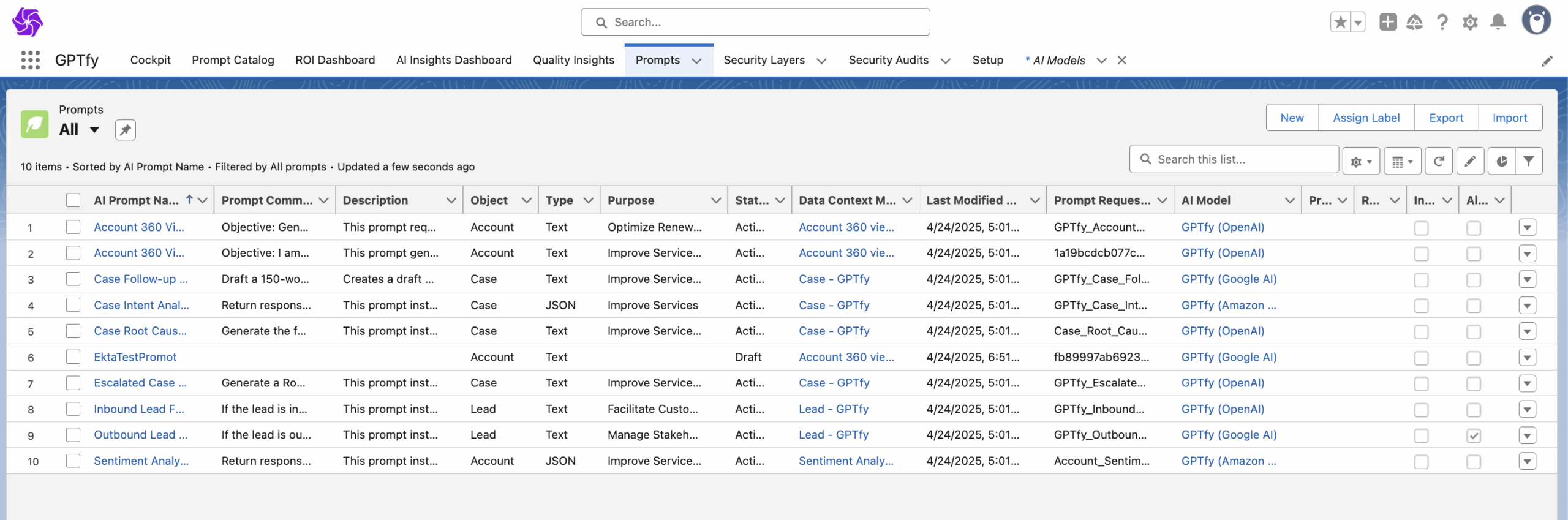Image resolution: width=1568 pixels, height=520 pixels.
Task: Open display-as table view dropdown
Action: tap(1402, 161)
